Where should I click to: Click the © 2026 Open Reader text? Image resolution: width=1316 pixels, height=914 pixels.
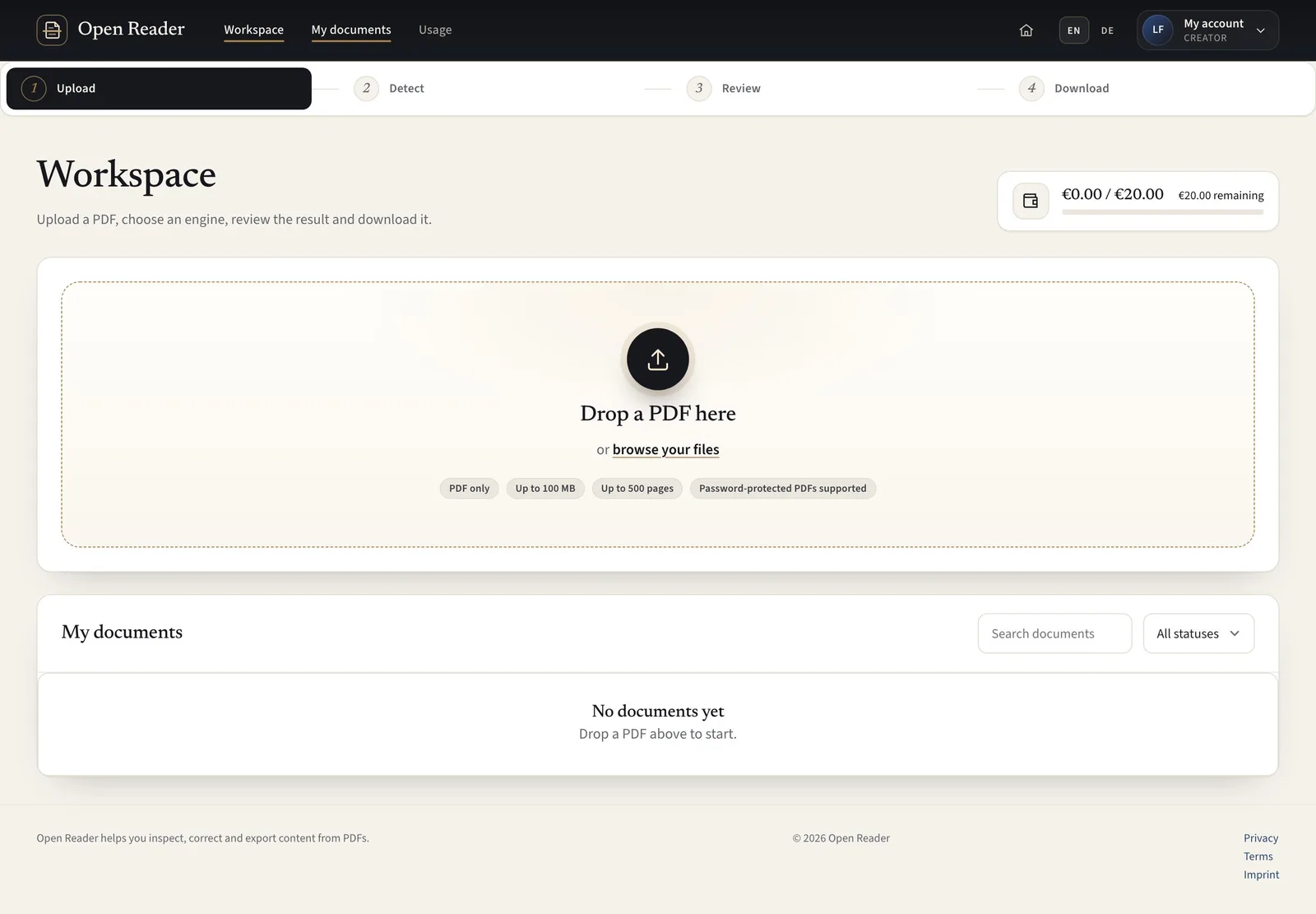(x=841, y=838)
